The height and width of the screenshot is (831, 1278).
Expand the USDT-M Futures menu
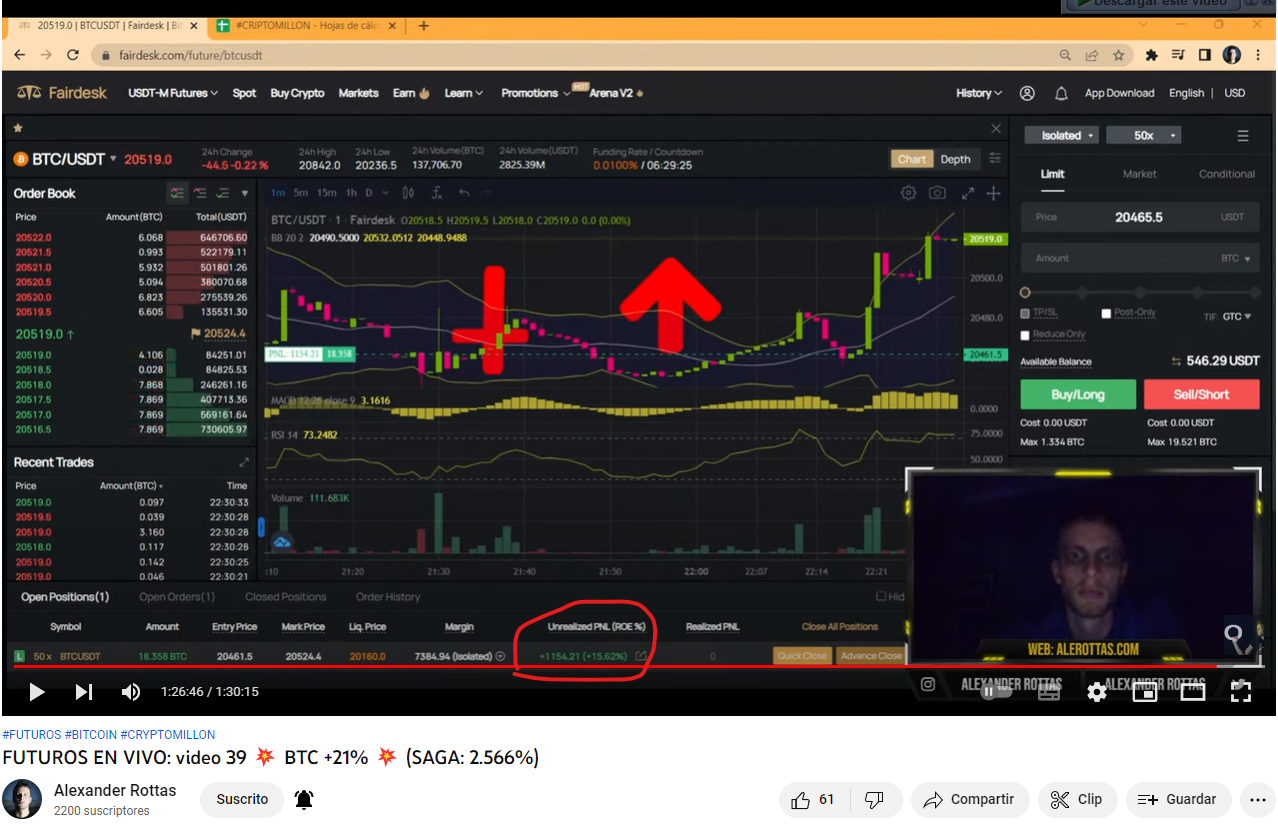click(x=173, y=93)
